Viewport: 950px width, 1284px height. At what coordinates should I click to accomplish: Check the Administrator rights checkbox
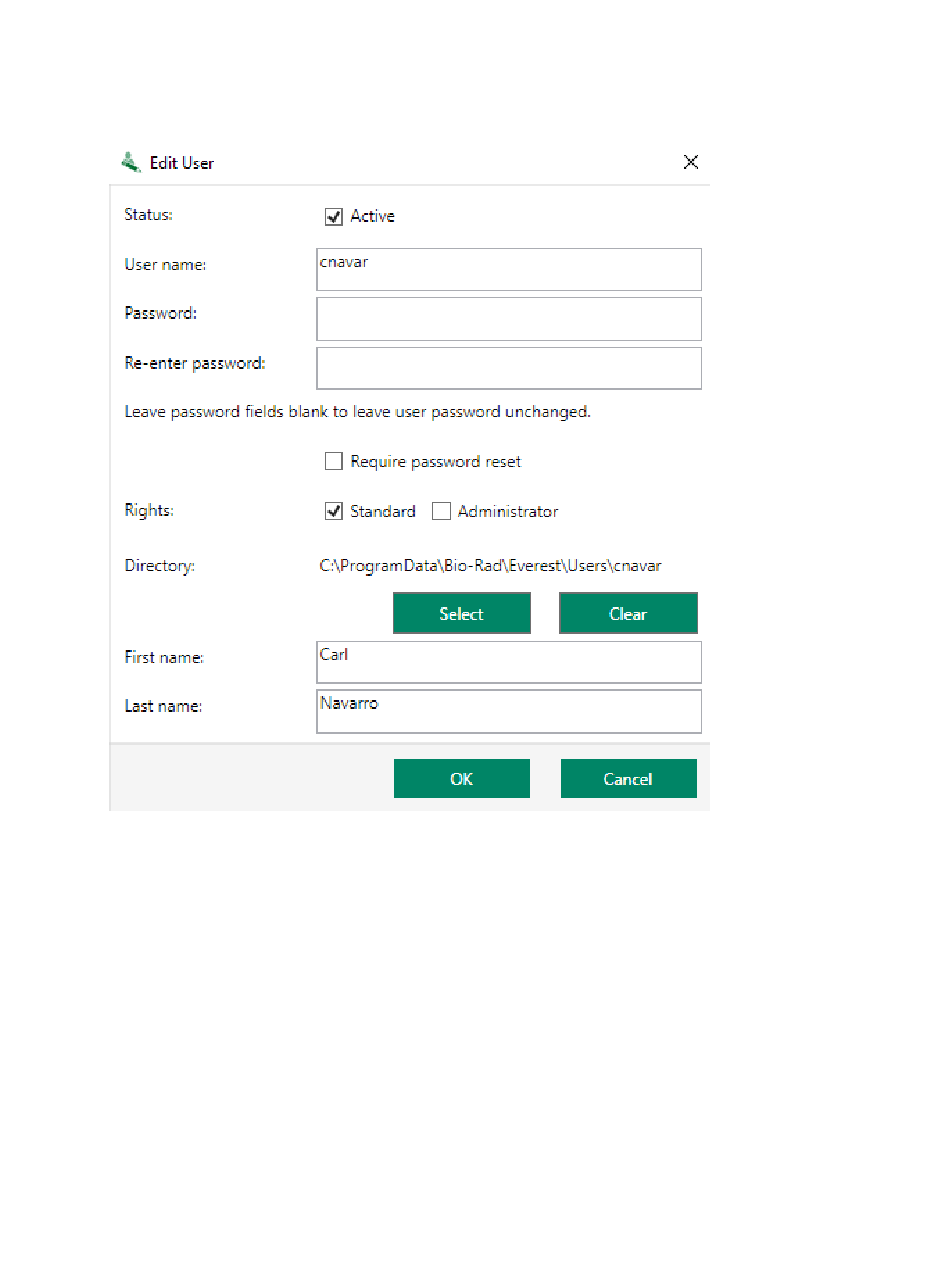(x=441, y=512)
